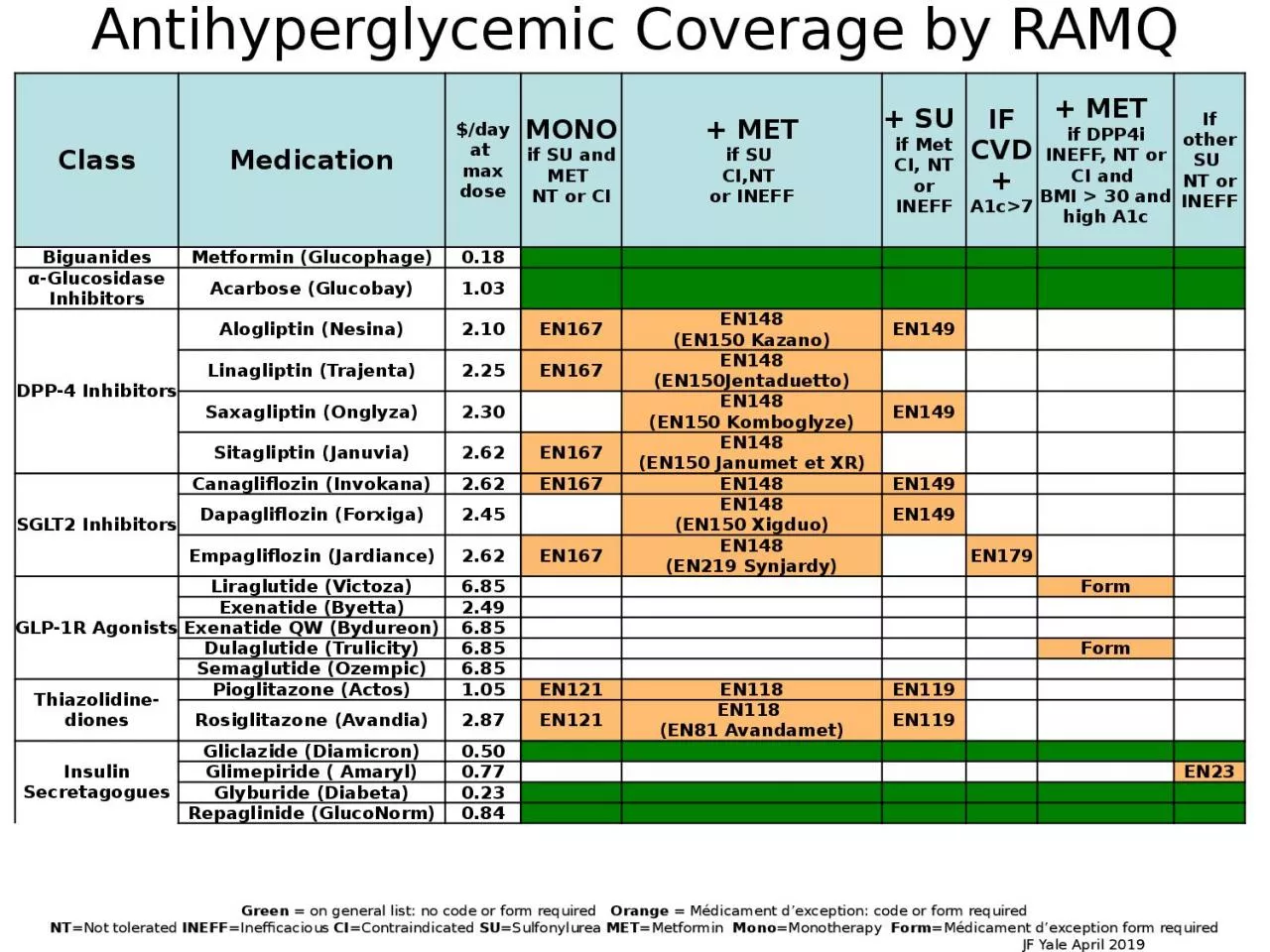This screenshot has height=952, width=1270.
Task: Click EN149 in the Alogliptin row
Action: 924,329
